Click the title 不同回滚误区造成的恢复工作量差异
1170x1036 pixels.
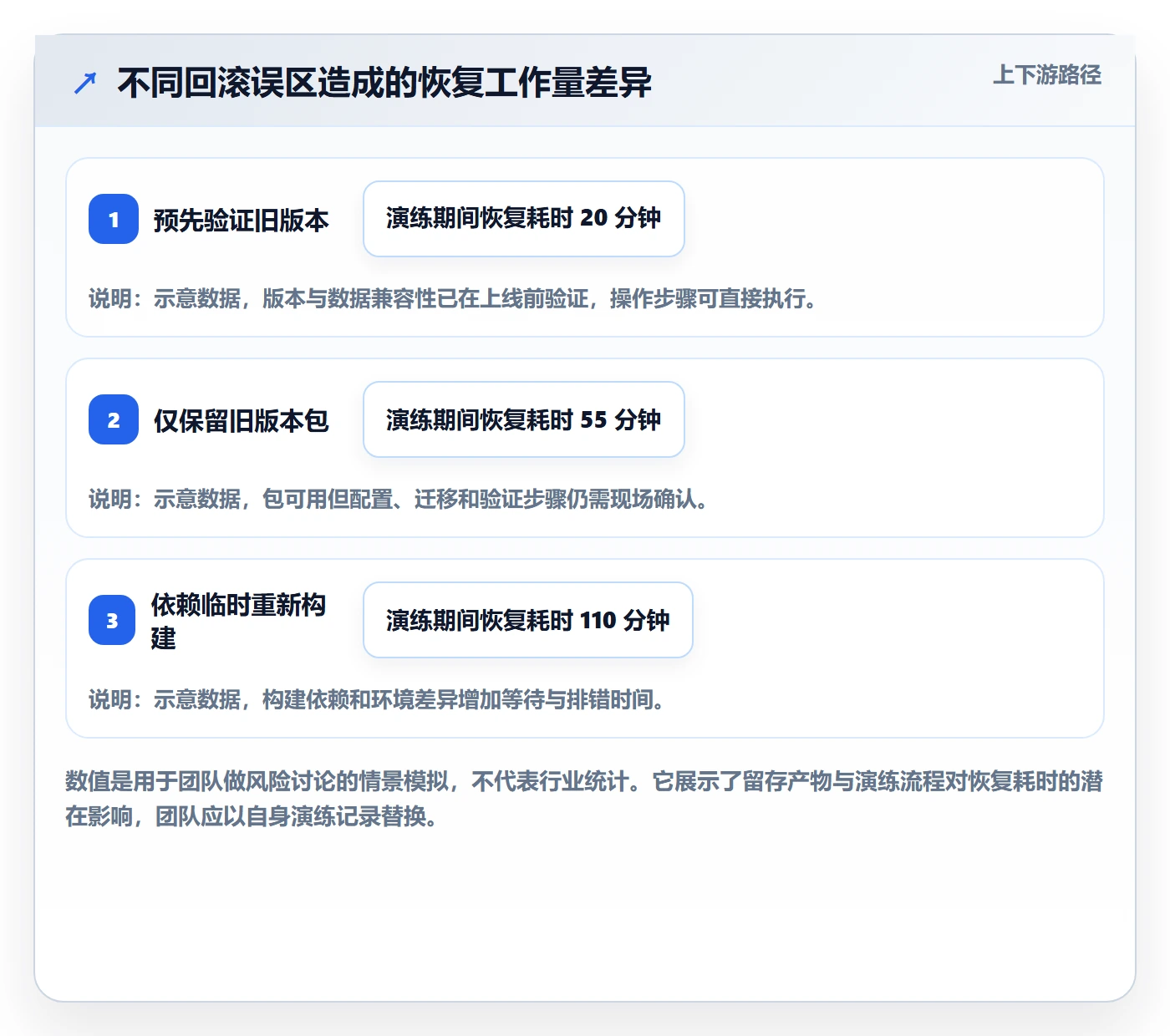coord(384,83)
